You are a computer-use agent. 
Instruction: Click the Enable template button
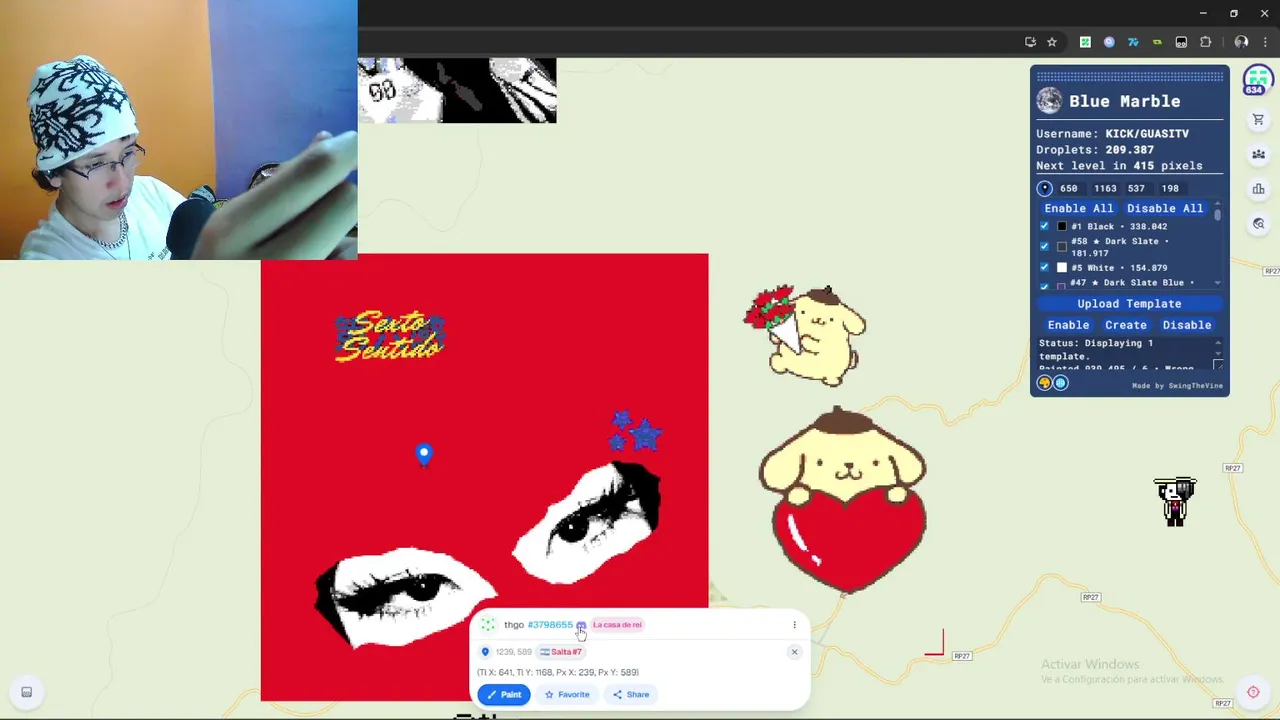point(1068,325)
